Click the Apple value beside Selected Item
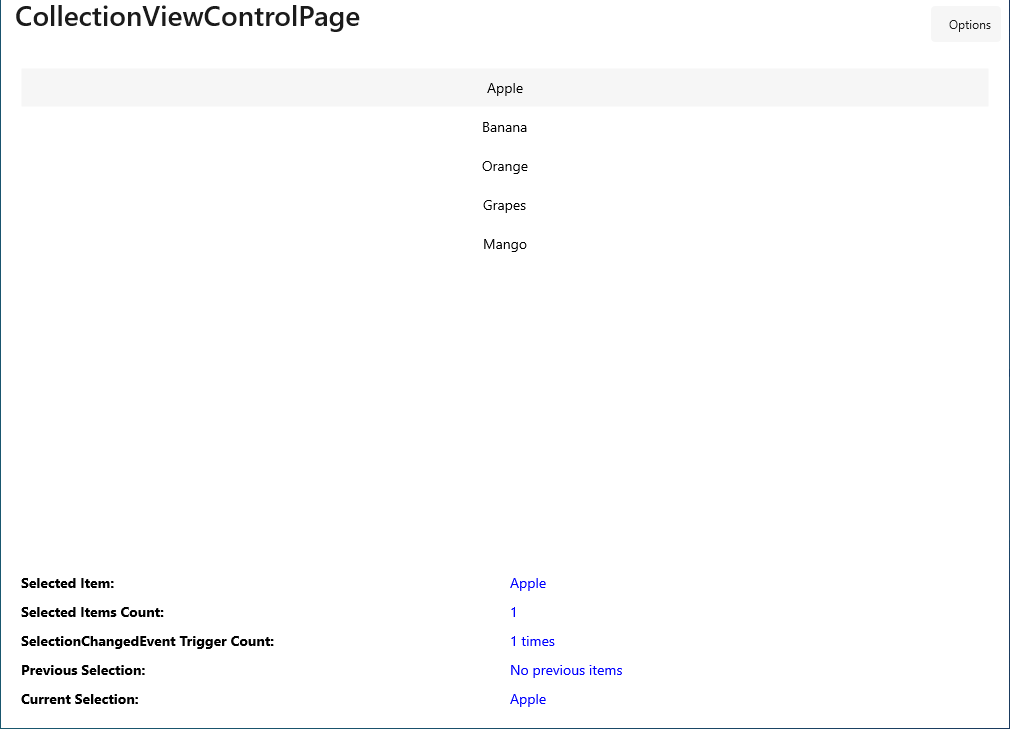The width and height of the screenshot is (1010, 729). click(528, 583)
